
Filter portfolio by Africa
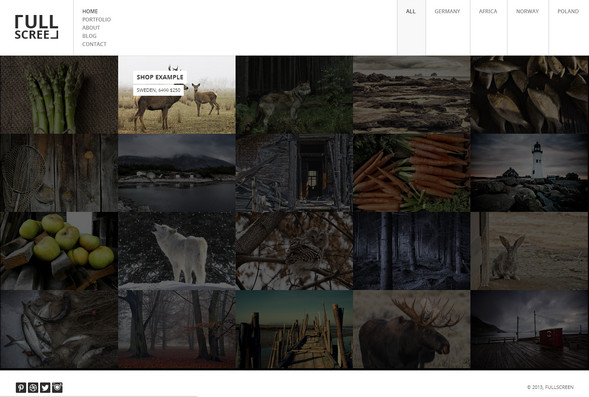[x=488, y=11]
